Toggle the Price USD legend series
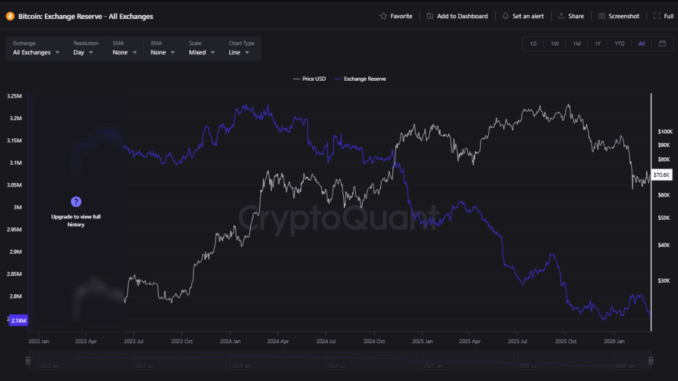The height and width of the screenshot is (381, 678). tap(310, 79)
